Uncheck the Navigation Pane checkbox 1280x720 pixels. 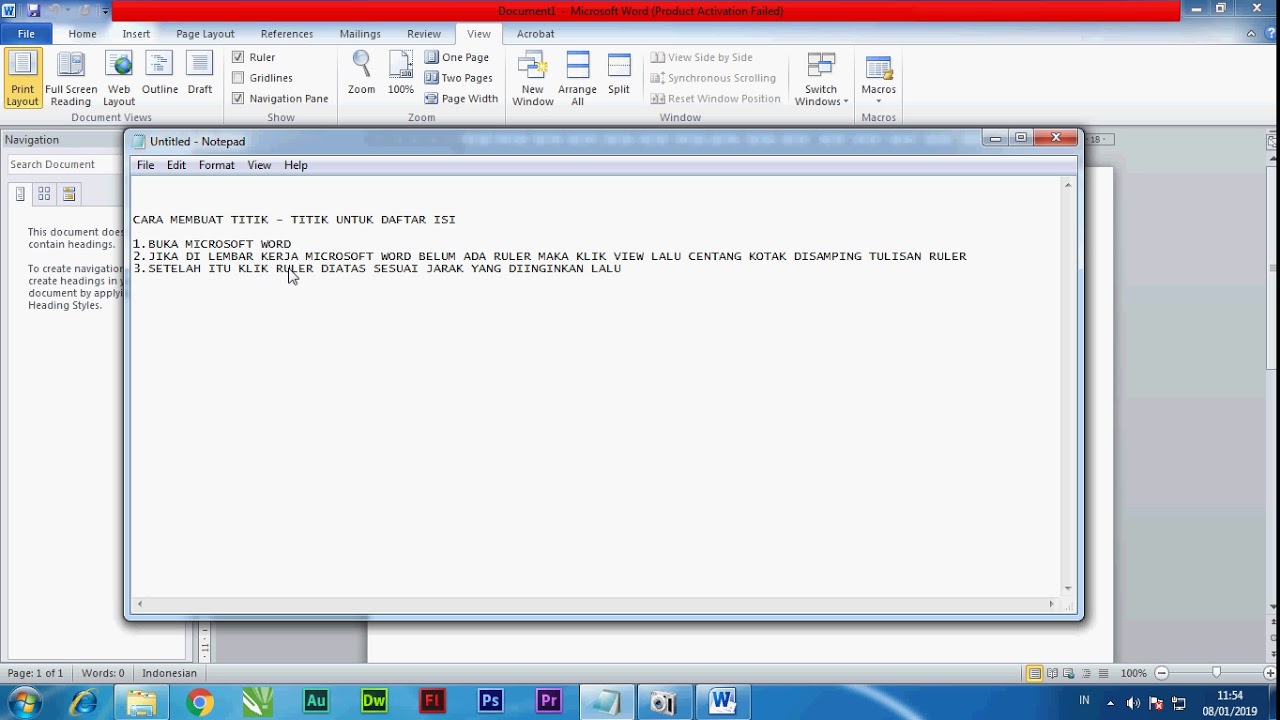(238, 98)
